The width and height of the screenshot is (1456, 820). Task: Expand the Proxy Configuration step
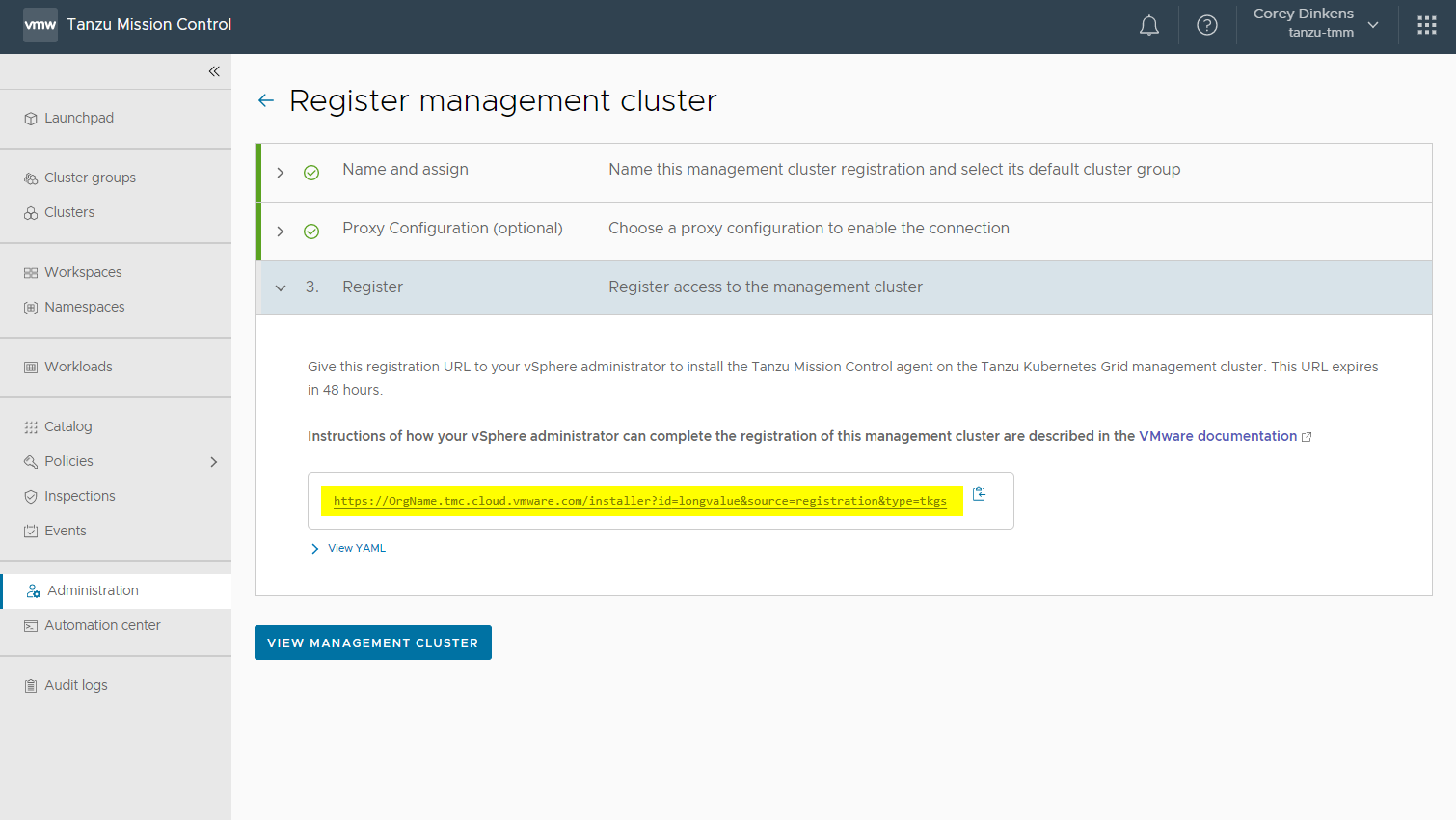tap(281, 232)
